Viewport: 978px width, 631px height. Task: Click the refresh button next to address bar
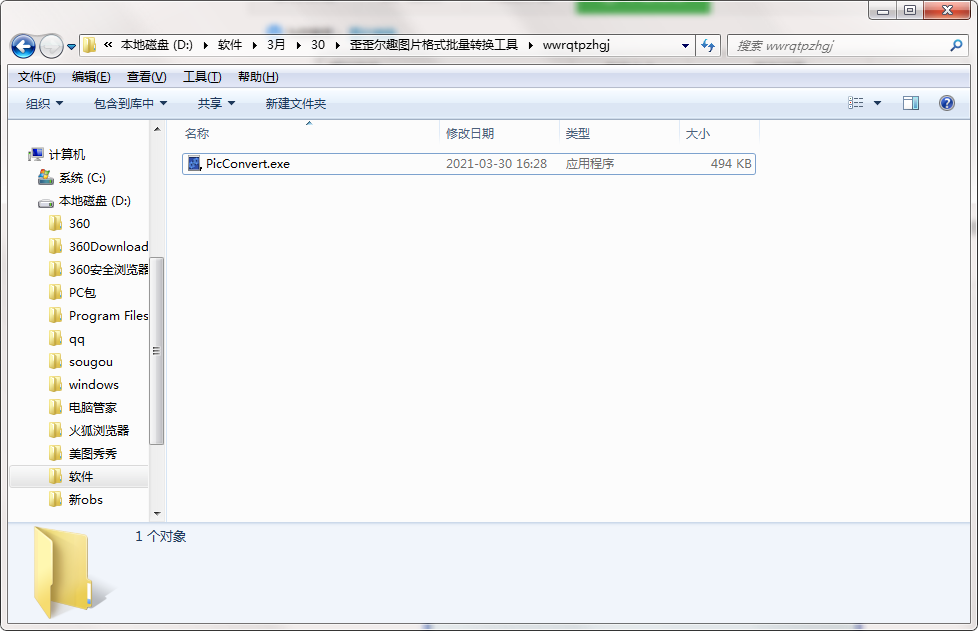coord(708,46)
